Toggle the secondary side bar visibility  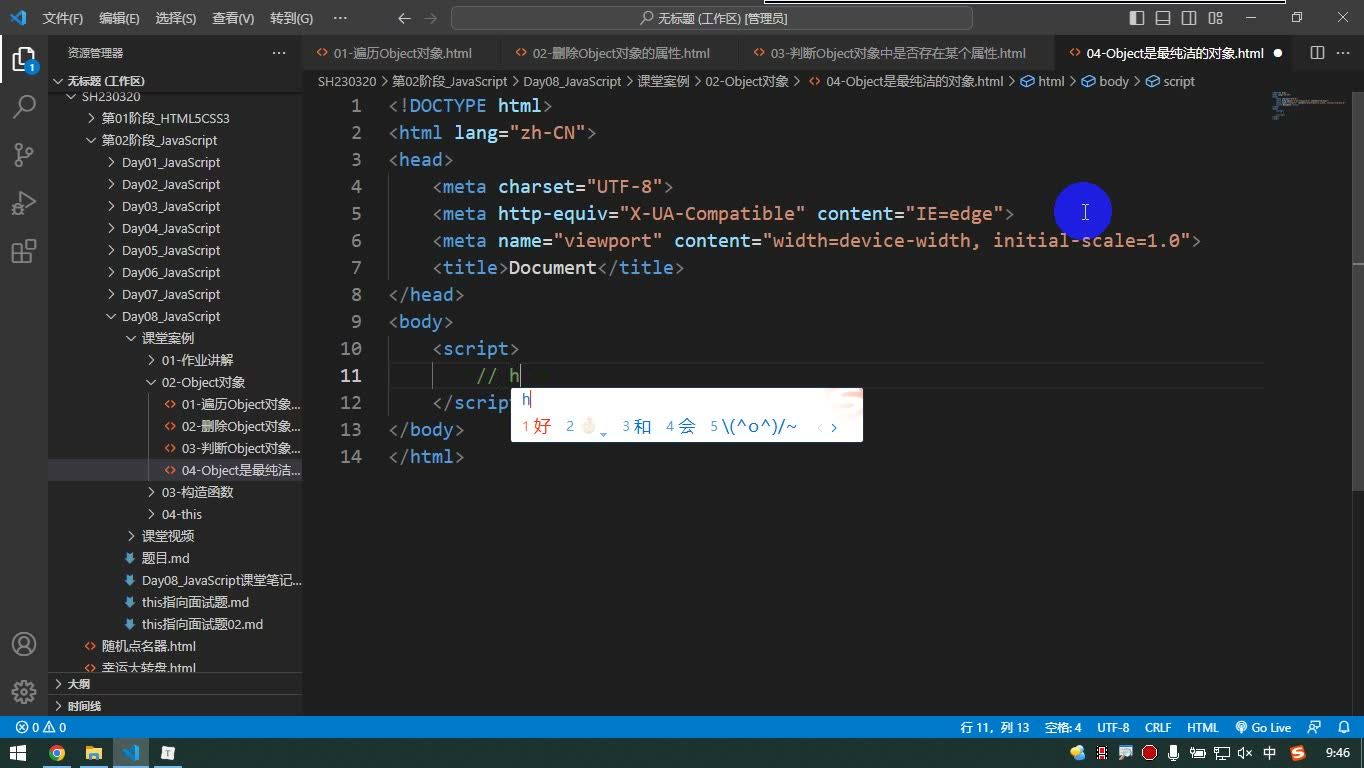[x=1189, y=18]
